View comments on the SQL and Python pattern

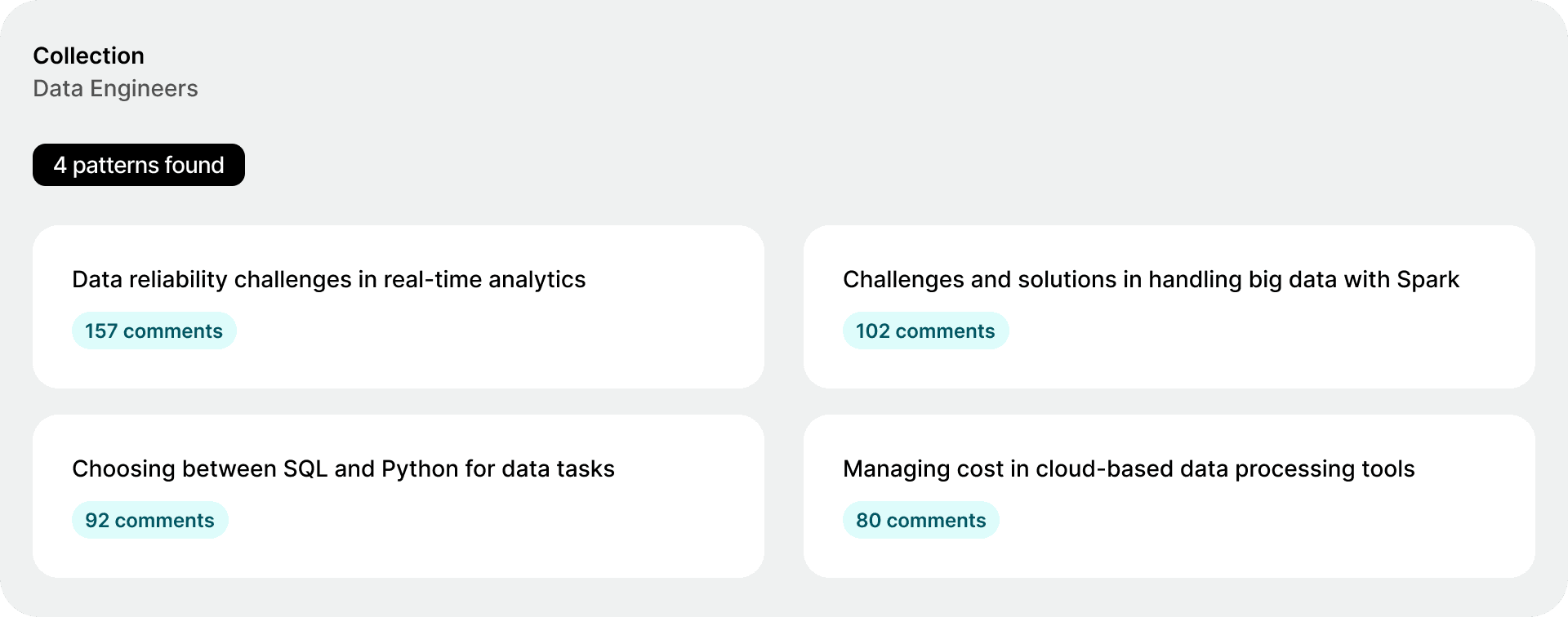149,520
